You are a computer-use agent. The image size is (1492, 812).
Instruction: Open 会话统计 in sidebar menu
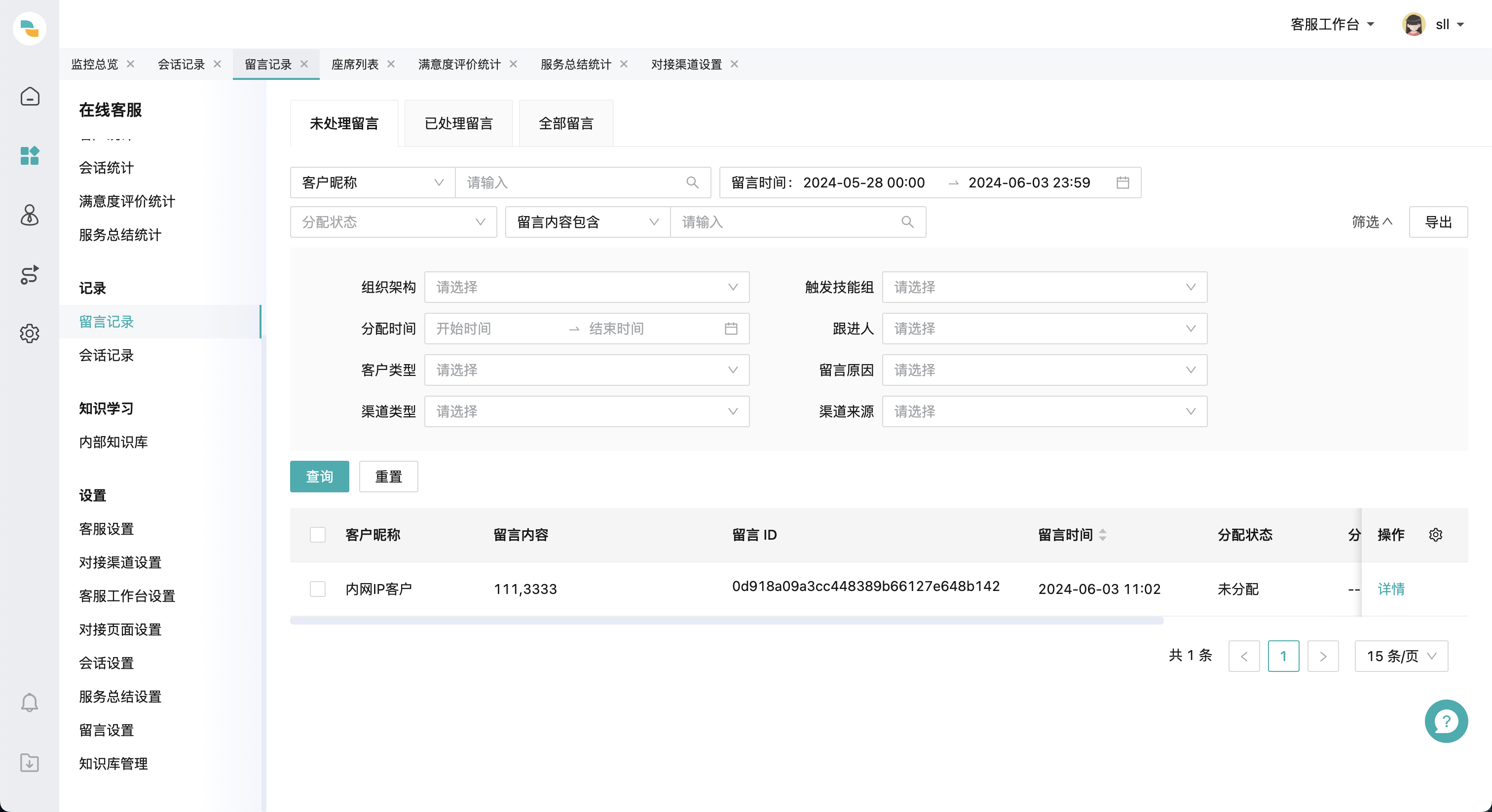106,168
